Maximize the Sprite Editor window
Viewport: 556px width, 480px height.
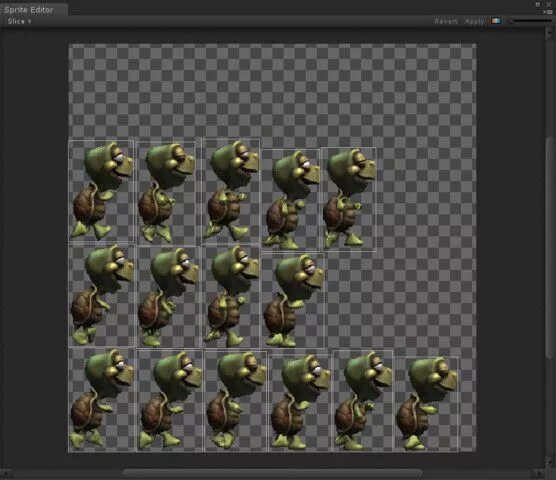point(538,4)
